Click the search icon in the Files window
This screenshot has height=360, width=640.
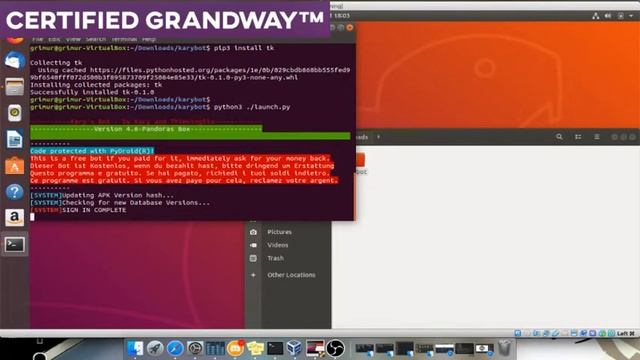pos(559,137)
